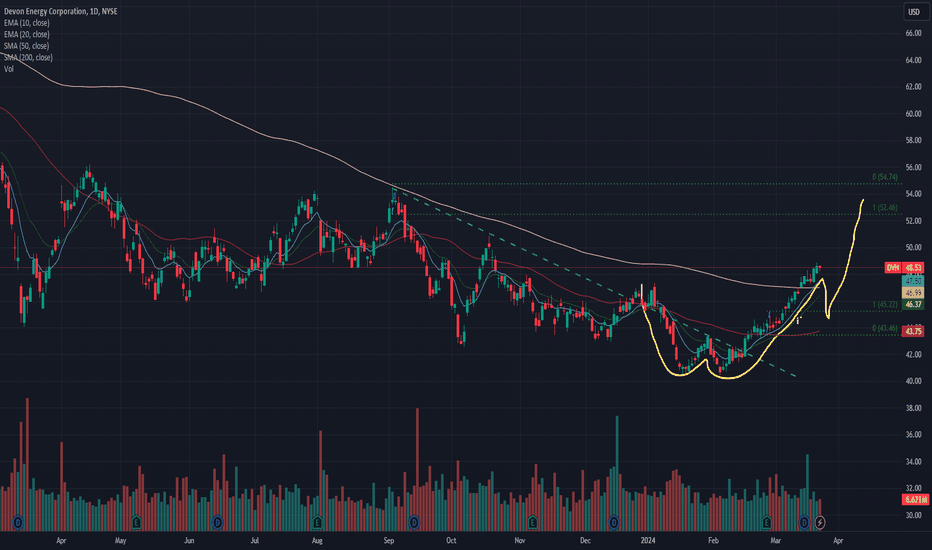Click the 30.00 price axis label

(x=914, y=515)
